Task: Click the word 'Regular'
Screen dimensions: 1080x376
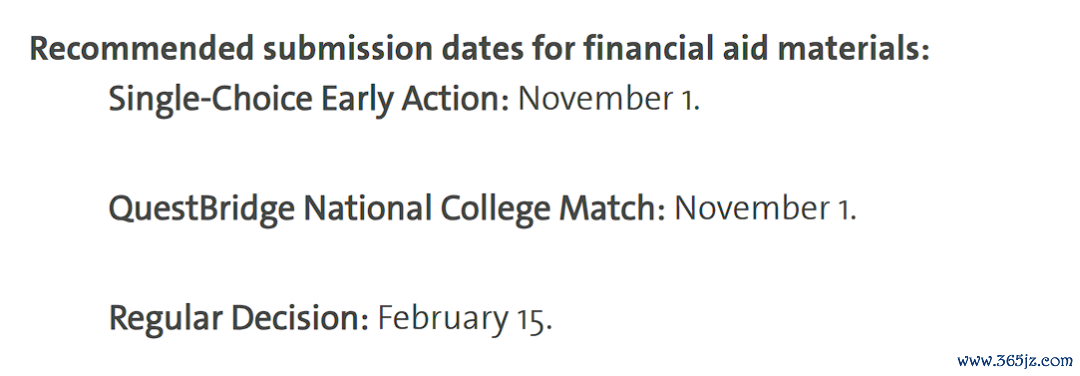Action: coord(165,319)
